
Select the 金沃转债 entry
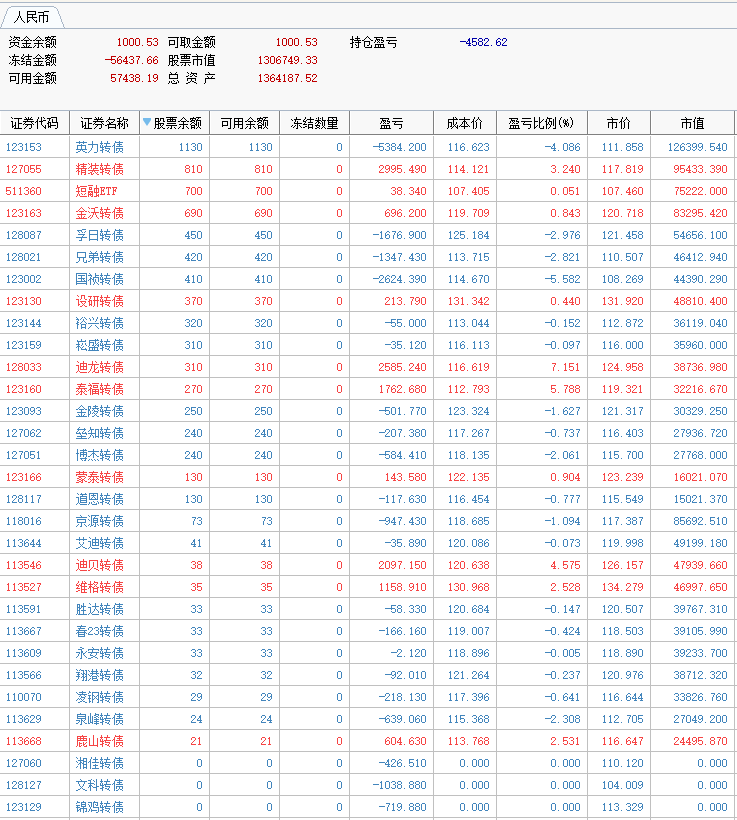click(99, 213)
